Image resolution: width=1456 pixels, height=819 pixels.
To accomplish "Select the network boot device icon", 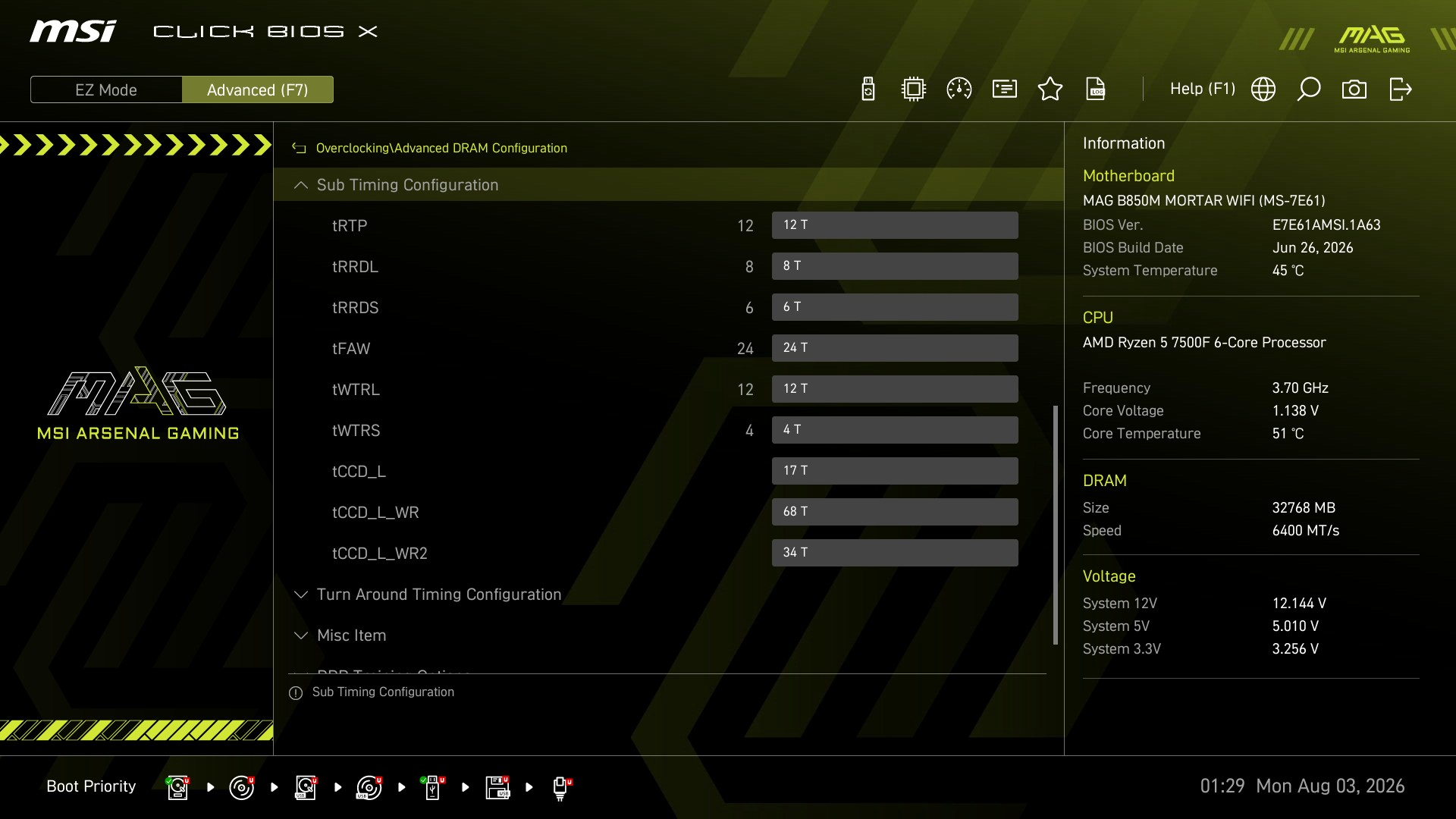I will pos(561,787).
